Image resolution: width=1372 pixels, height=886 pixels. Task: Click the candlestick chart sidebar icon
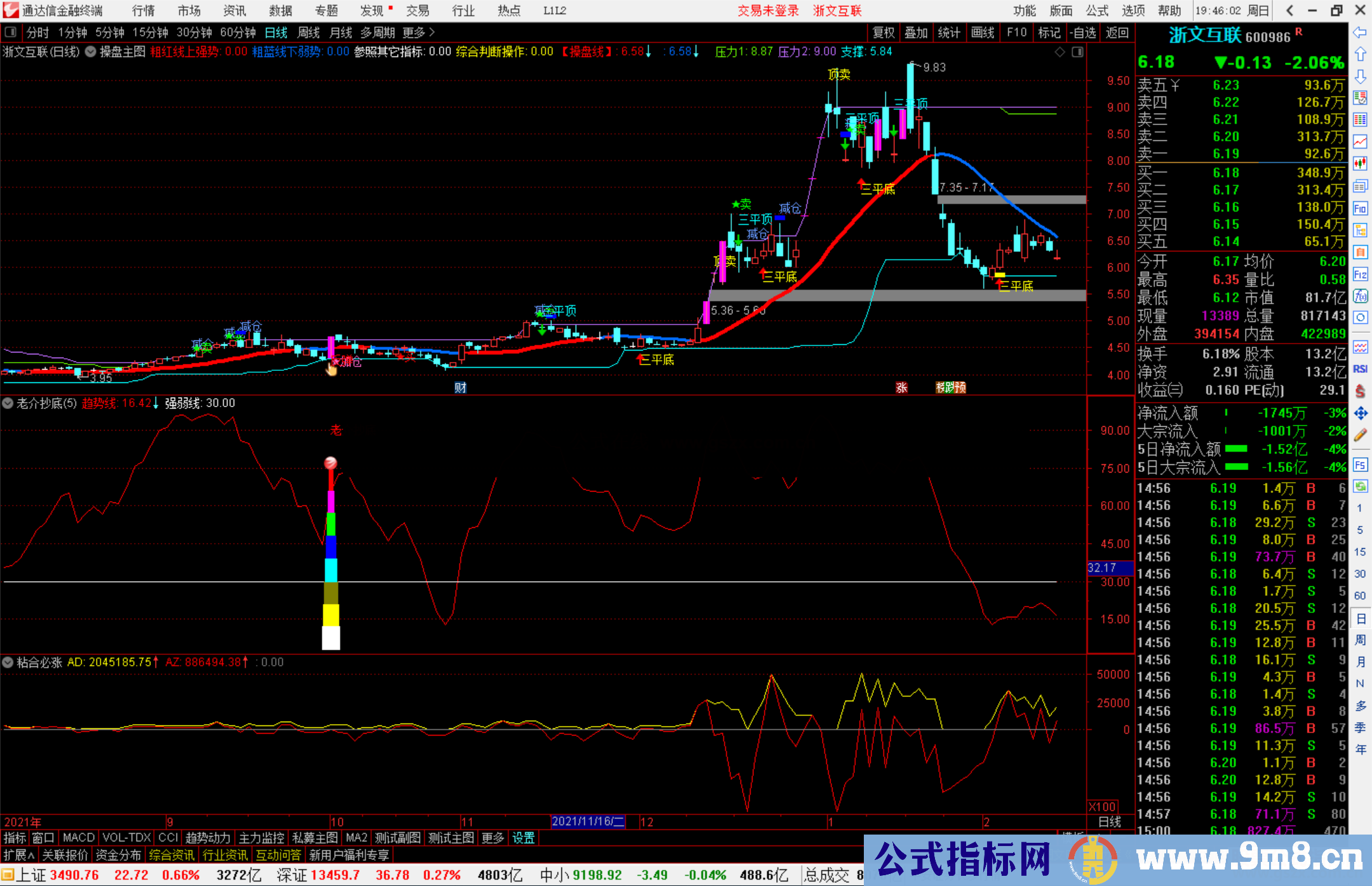coord(1360,164)
